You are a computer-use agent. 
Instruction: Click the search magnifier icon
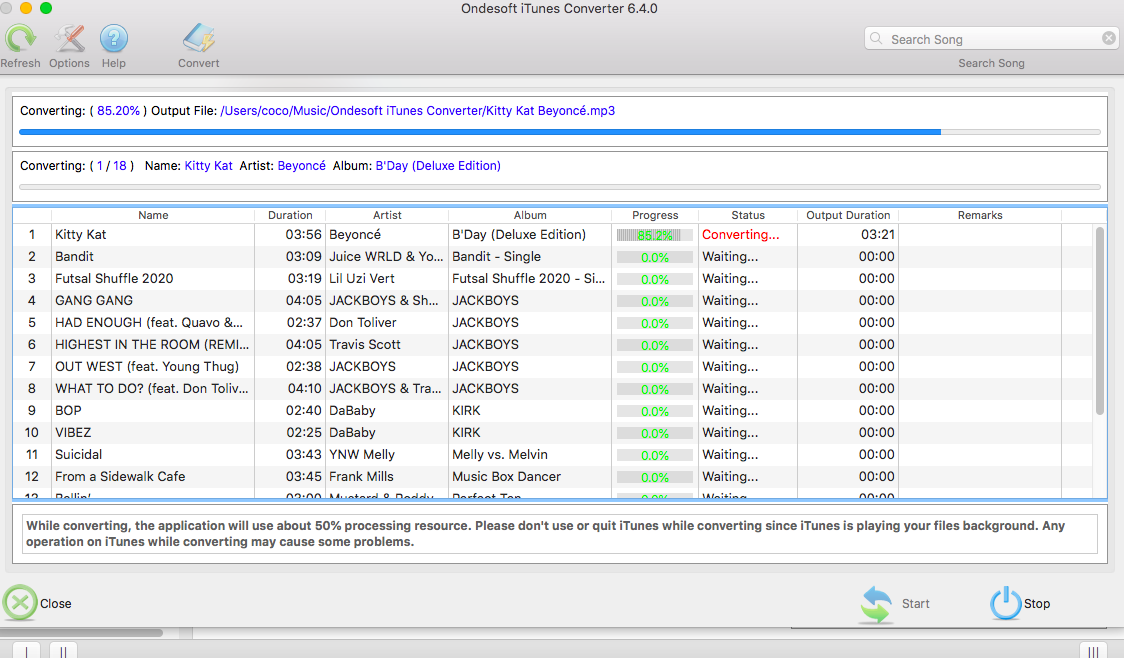[x=876, y=39]
